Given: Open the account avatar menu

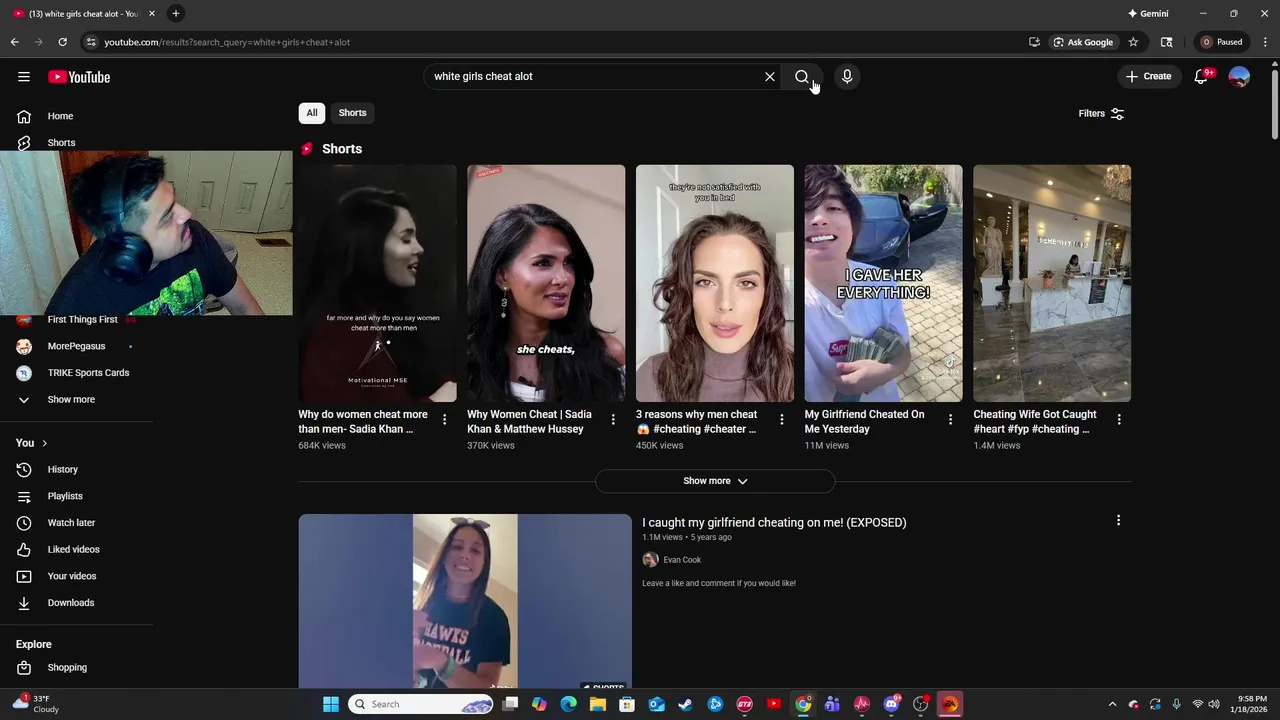Looking at the screenshot, I should click(1239, 77).
